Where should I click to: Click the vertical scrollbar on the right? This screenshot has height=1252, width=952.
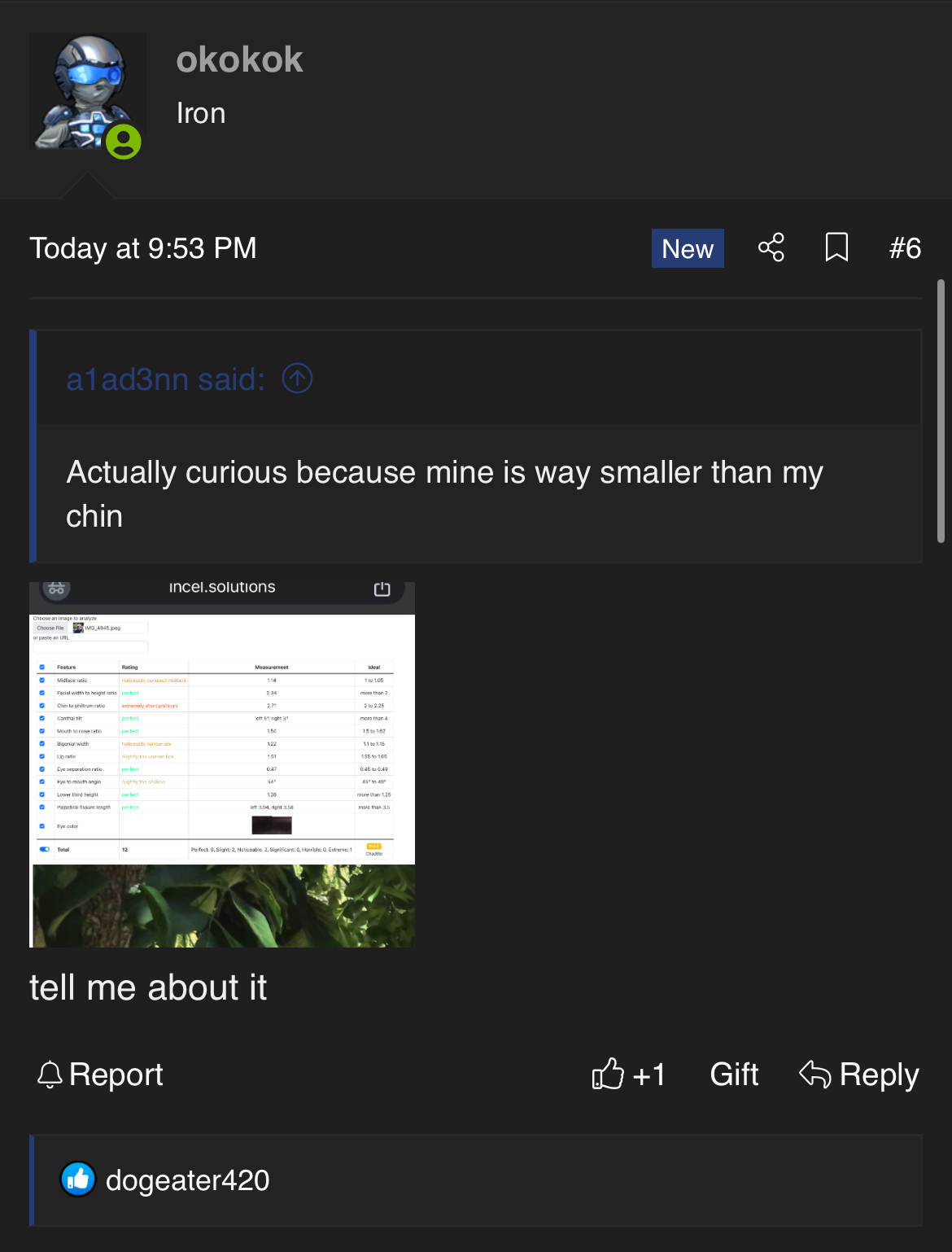point(941,411)
